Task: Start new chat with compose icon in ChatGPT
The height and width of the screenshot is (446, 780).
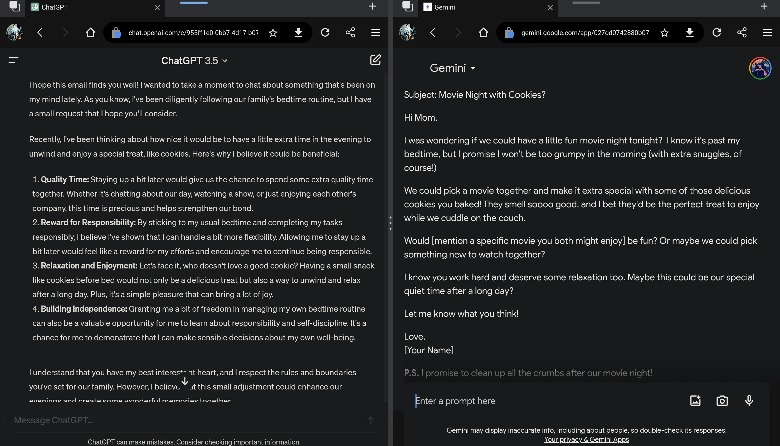Action: pyautogui.click(x=375, y=60)
